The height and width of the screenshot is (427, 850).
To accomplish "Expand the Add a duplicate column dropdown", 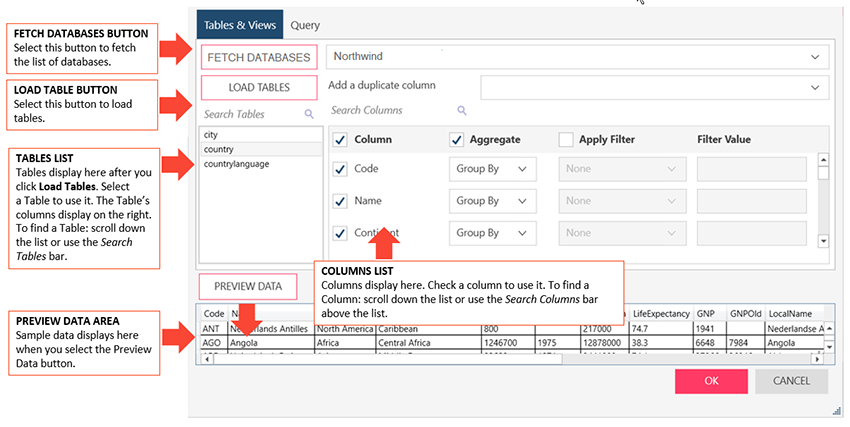I will (654, 88).
